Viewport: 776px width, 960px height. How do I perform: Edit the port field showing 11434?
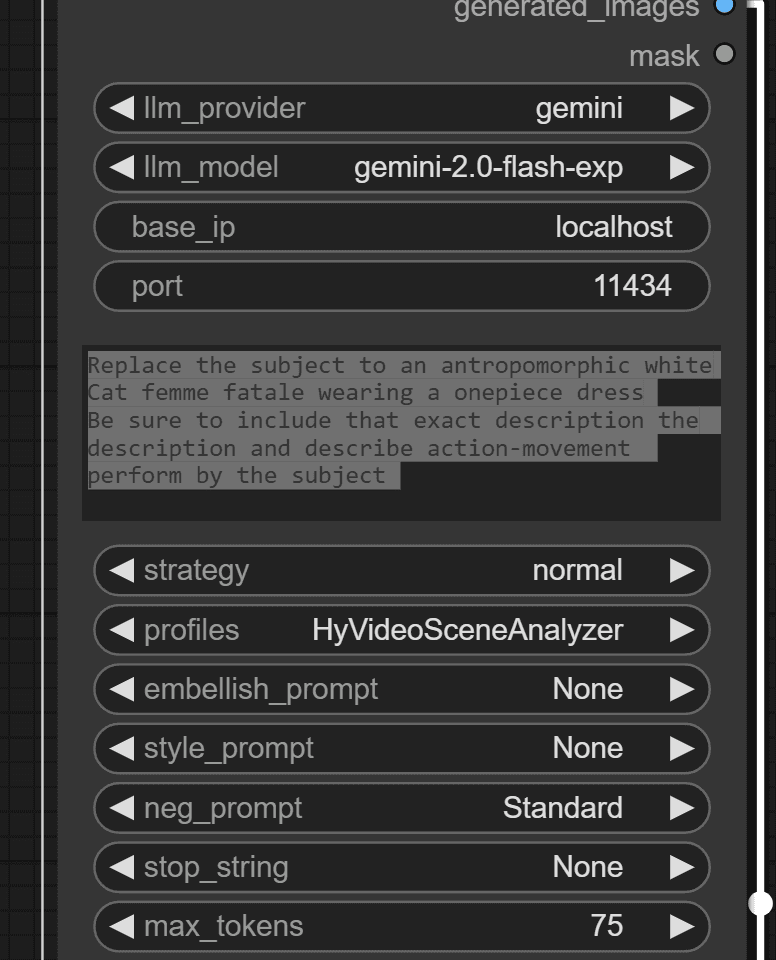400,286
